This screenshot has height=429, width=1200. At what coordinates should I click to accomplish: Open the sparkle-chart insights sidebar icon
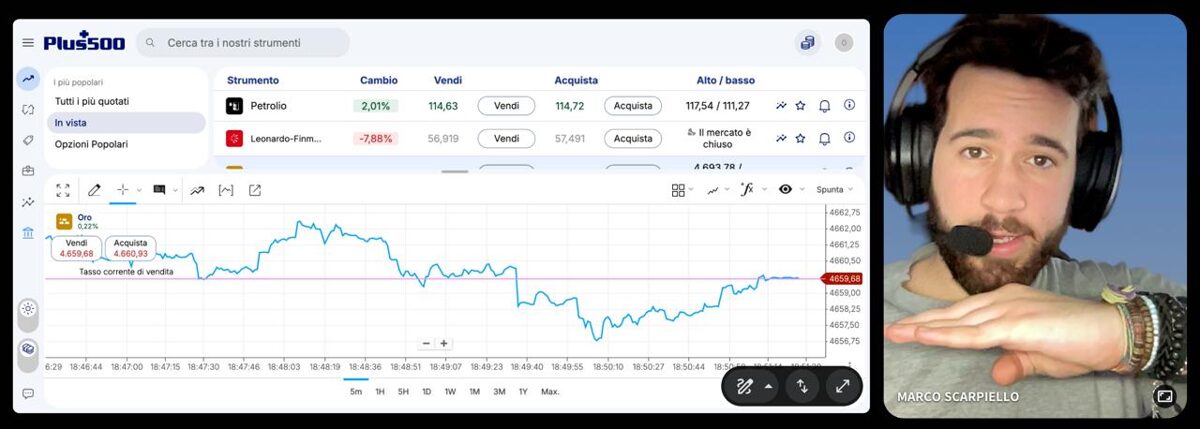pos(28,202)
